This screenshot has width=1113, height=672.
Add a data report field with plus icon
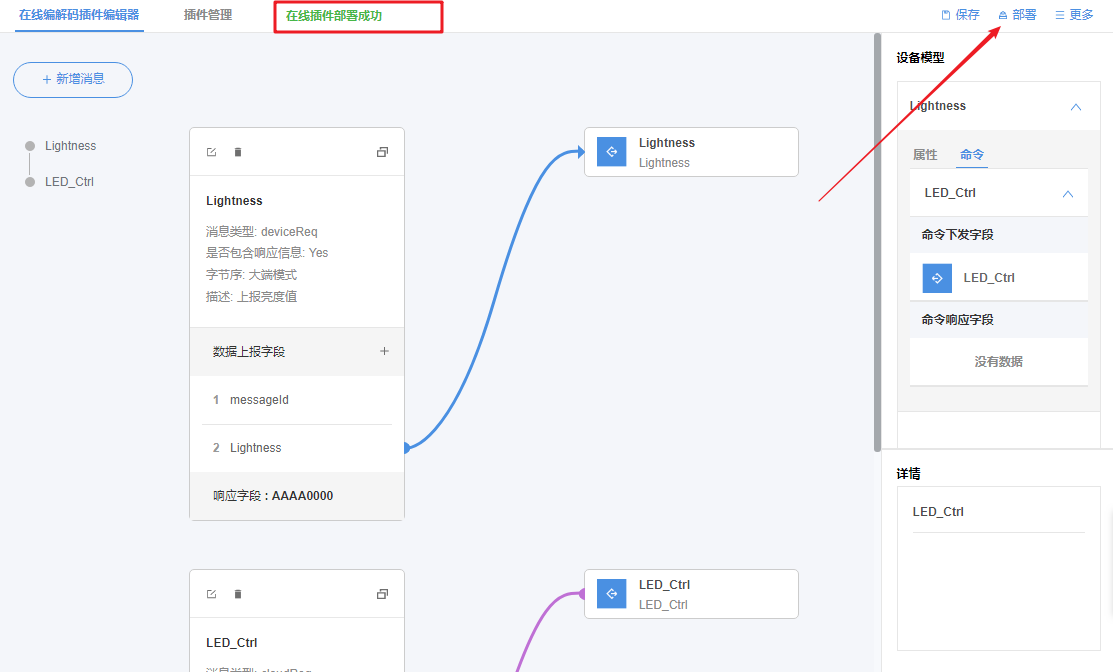pos(384,351)
